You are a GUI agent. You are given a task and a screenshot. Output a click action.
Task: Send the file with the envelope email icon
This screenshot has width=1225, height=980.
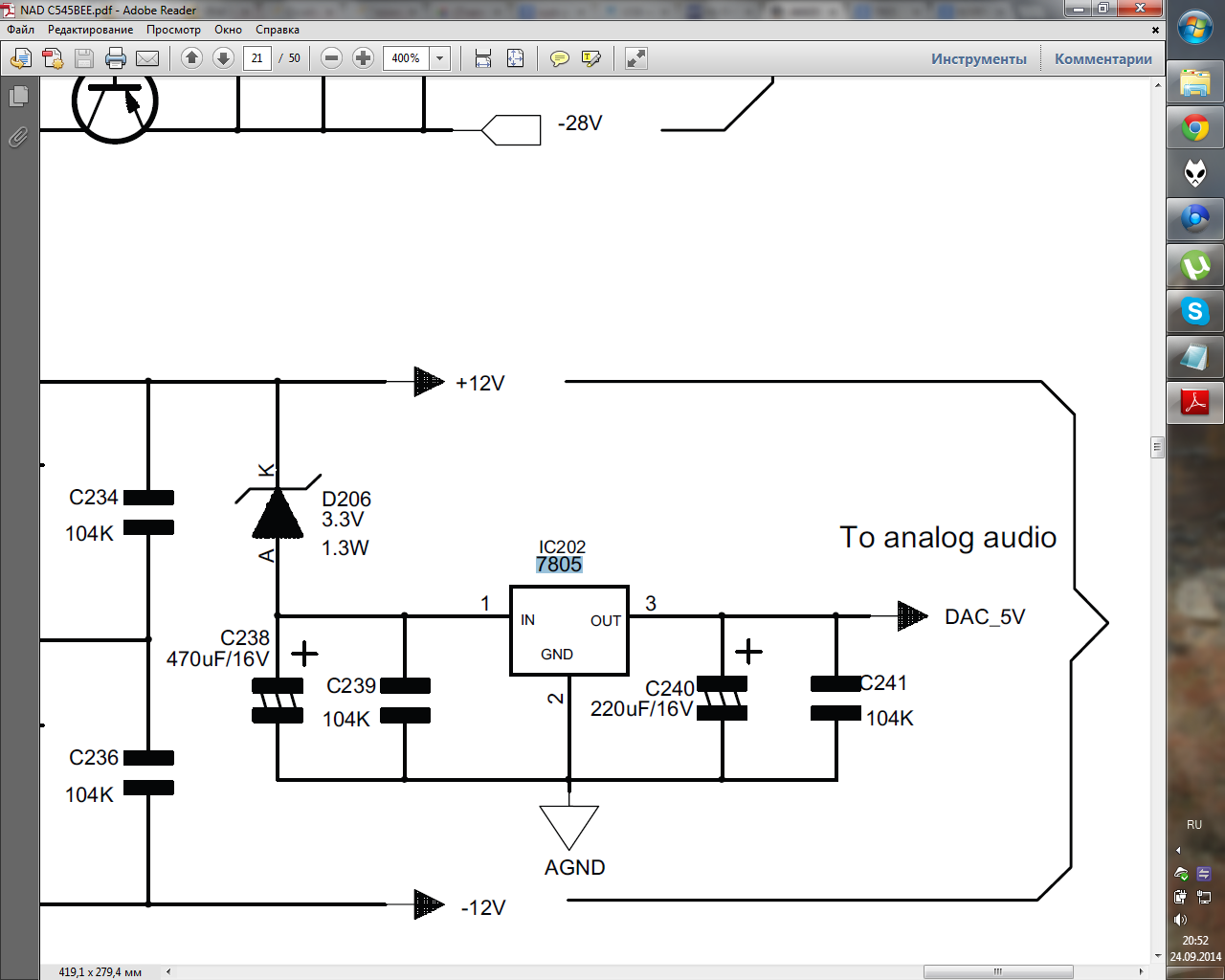tap(147, 58)
